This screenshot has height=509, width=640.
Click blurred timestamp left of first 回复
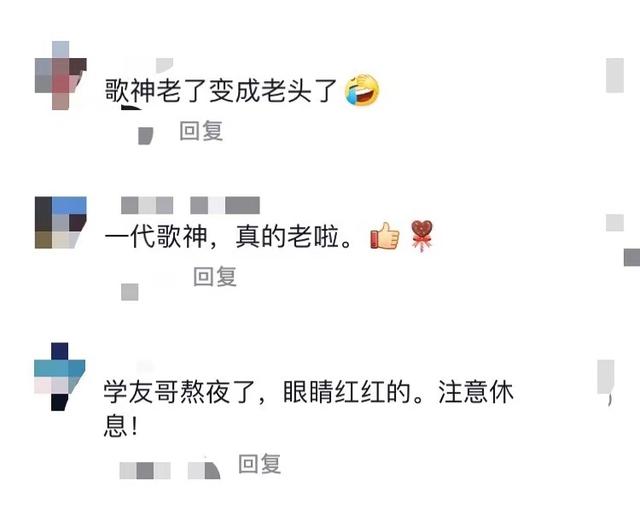click(x=146, y=136)
